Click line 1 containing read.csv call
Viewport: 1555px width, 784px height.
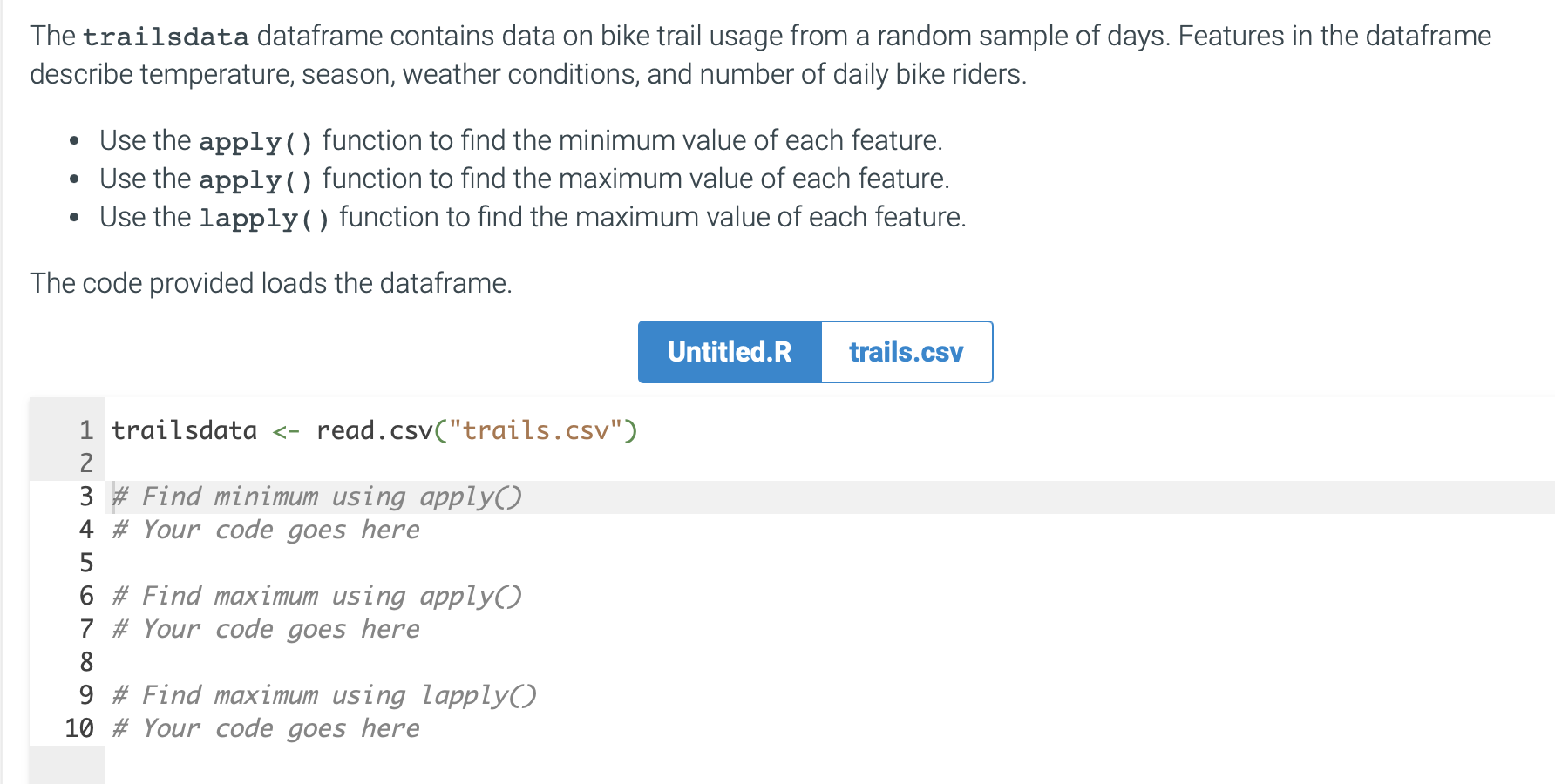coord(375,429)
